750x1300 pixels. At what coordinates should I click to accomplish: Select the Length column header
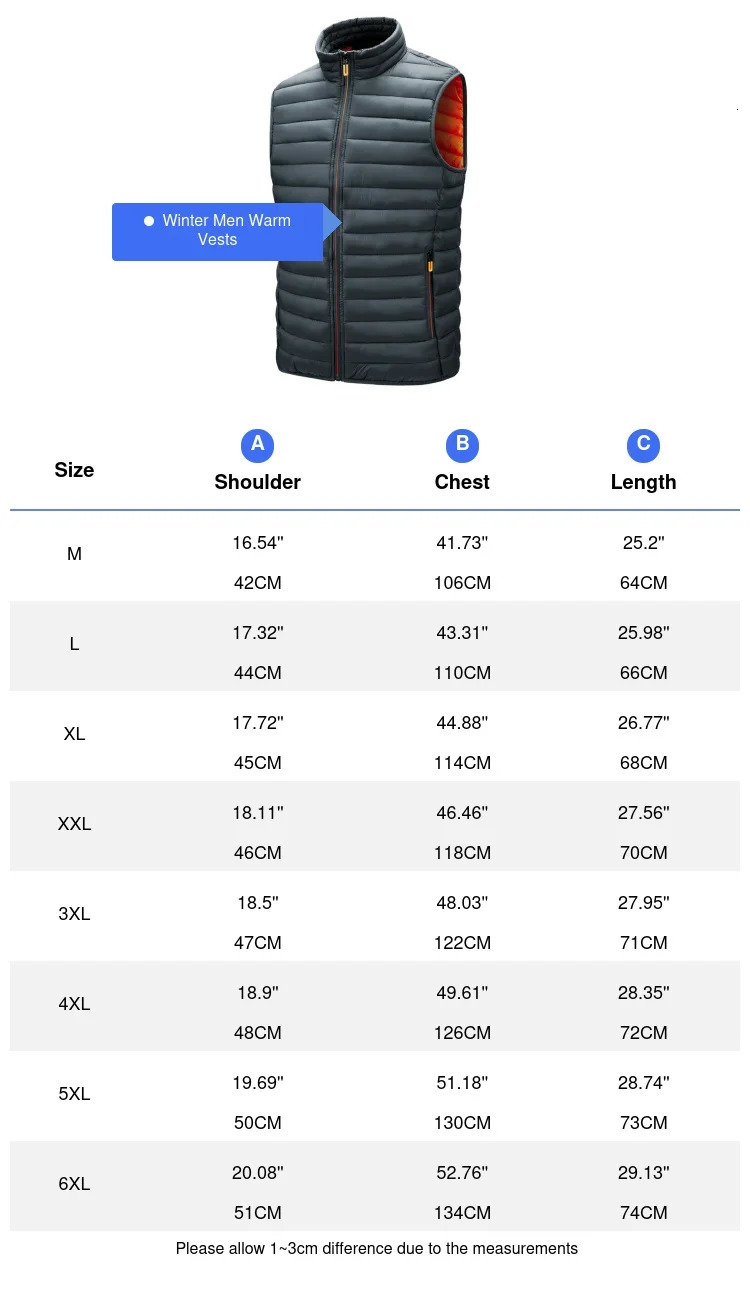click(x=643, y=482)
